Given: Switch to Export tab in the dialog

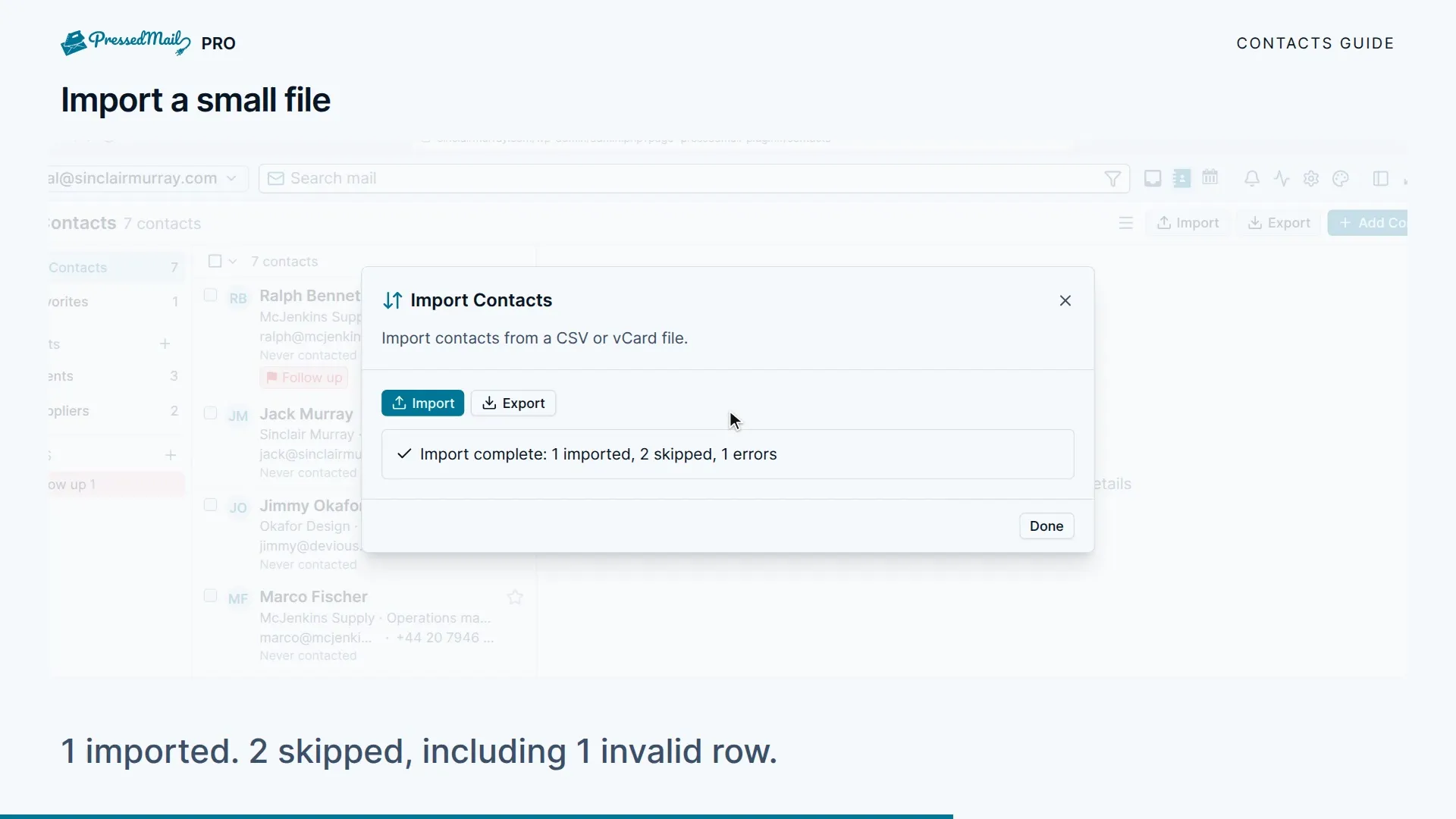Looking at the screenshot, I should (513, 403).
